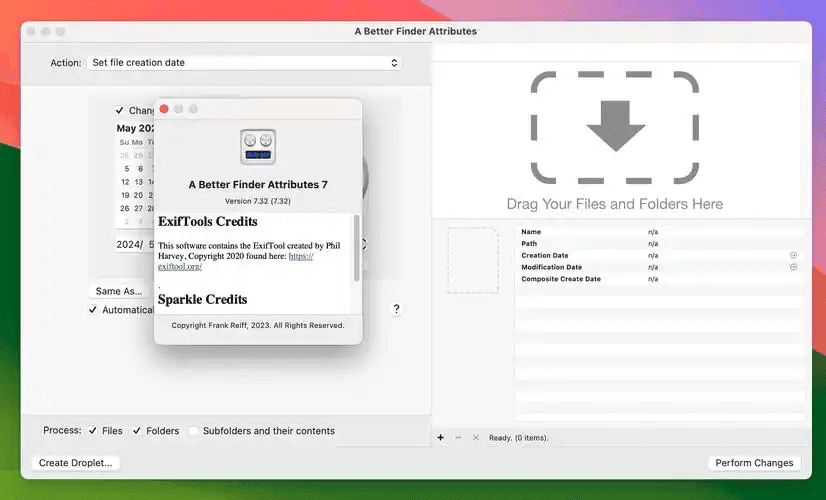Uncheck the Folders checkbox
The width and height of the screenshot is (826, 500).
[137, 431]
